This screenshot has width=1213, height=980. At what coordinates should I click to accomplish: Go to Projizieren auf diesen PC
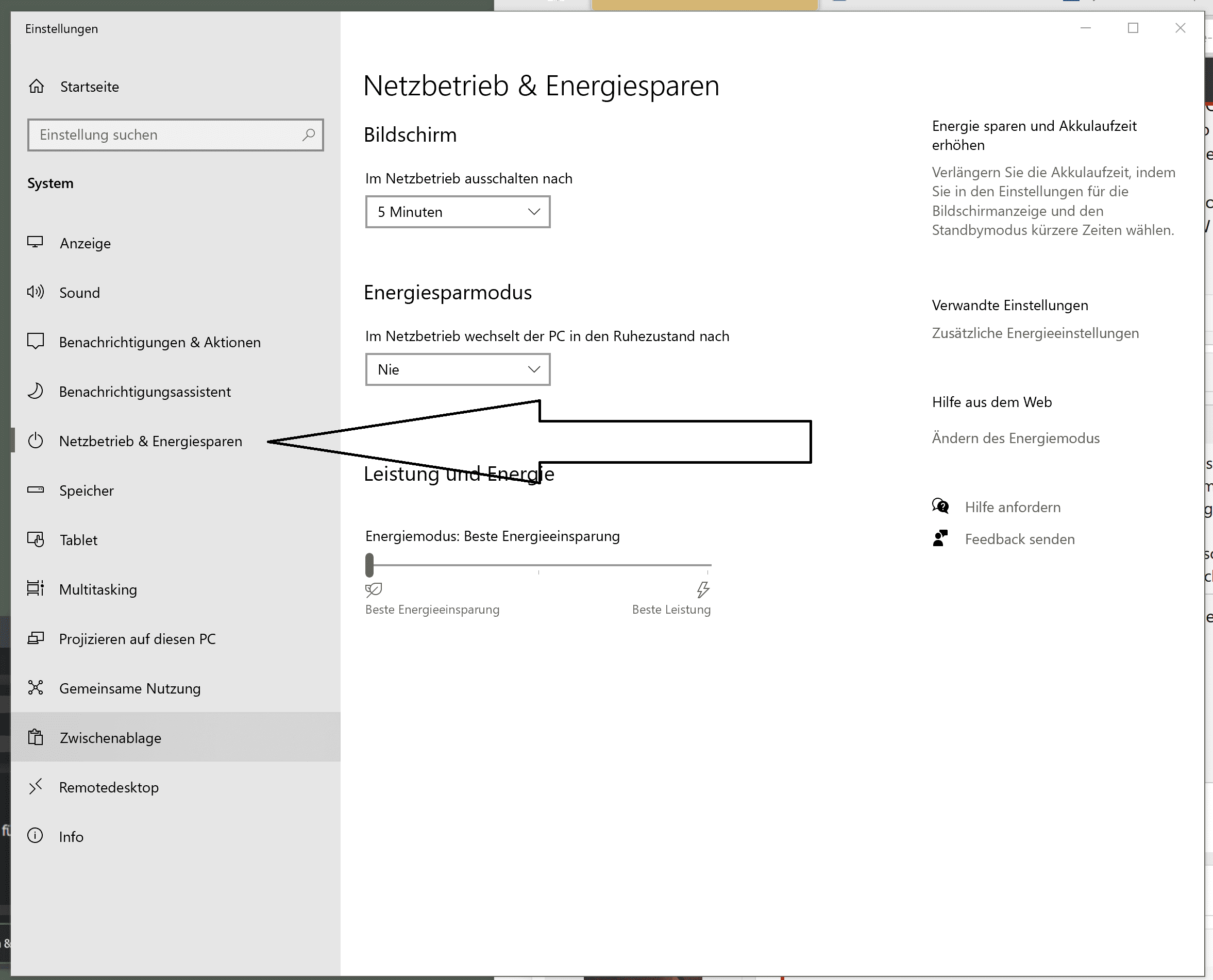(176, 639)
